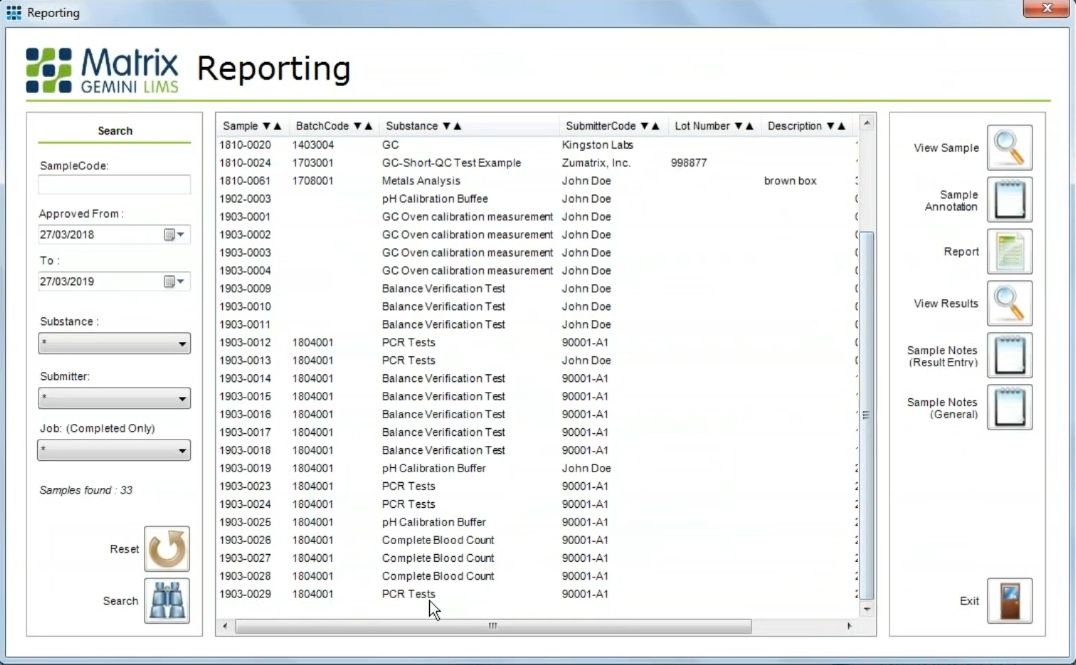The image size is (1076, 665).
Task: Select sample row 1903-0004
Action: pyautogui.click(x=537, y=270)
